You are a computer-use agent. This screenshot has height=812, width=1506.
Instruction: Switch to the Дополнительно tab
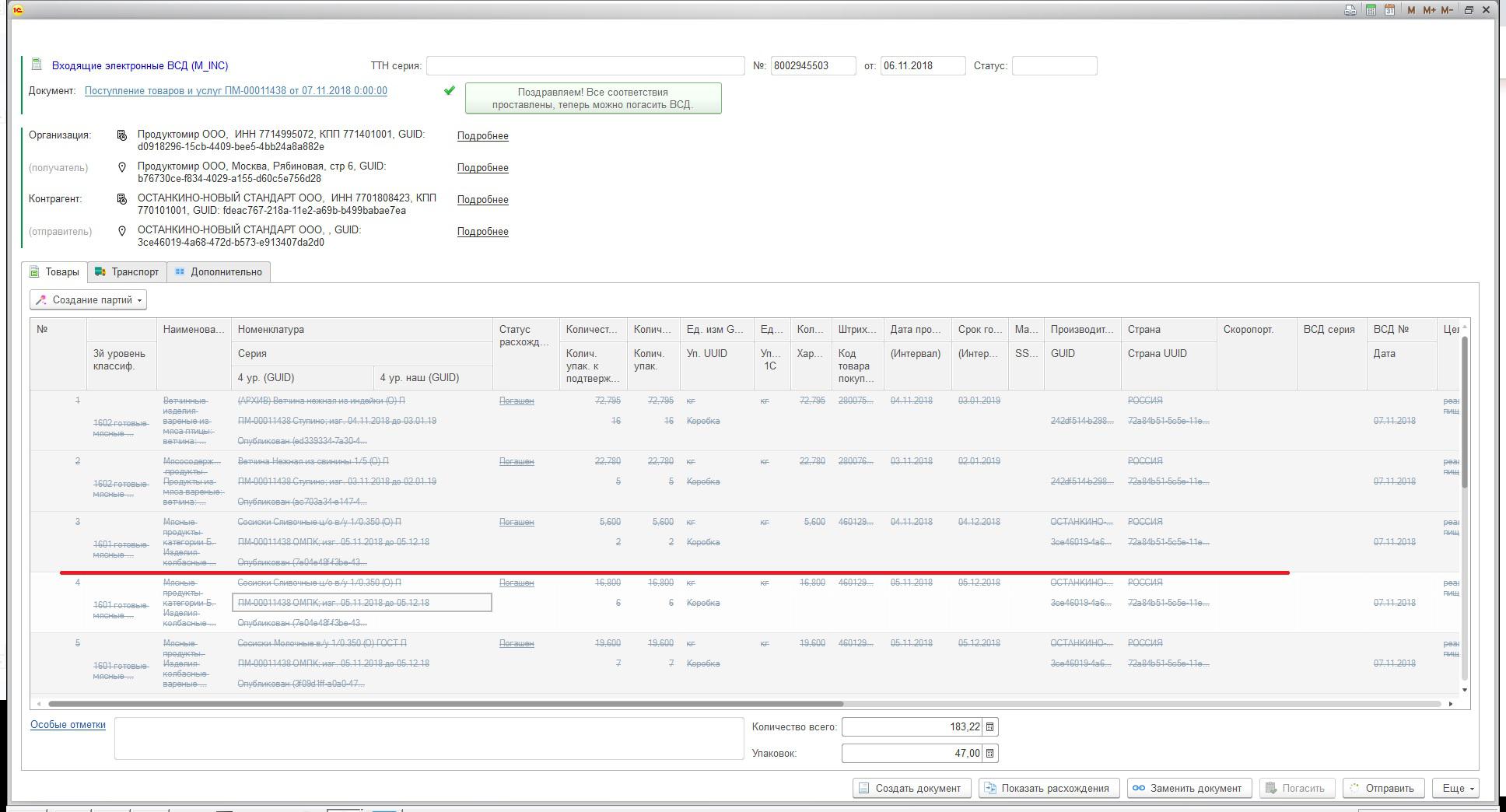219,271
